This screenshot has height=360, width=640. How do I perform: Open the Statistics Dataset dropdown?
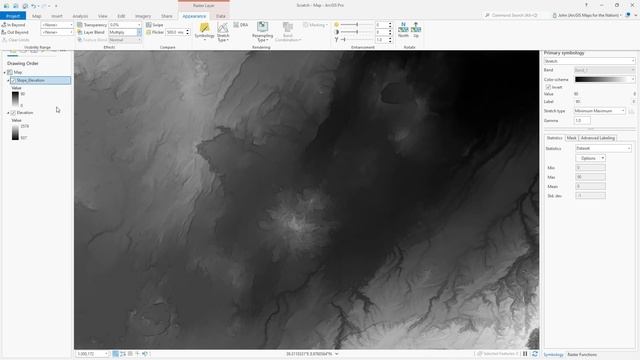click(x=603, y=149)
